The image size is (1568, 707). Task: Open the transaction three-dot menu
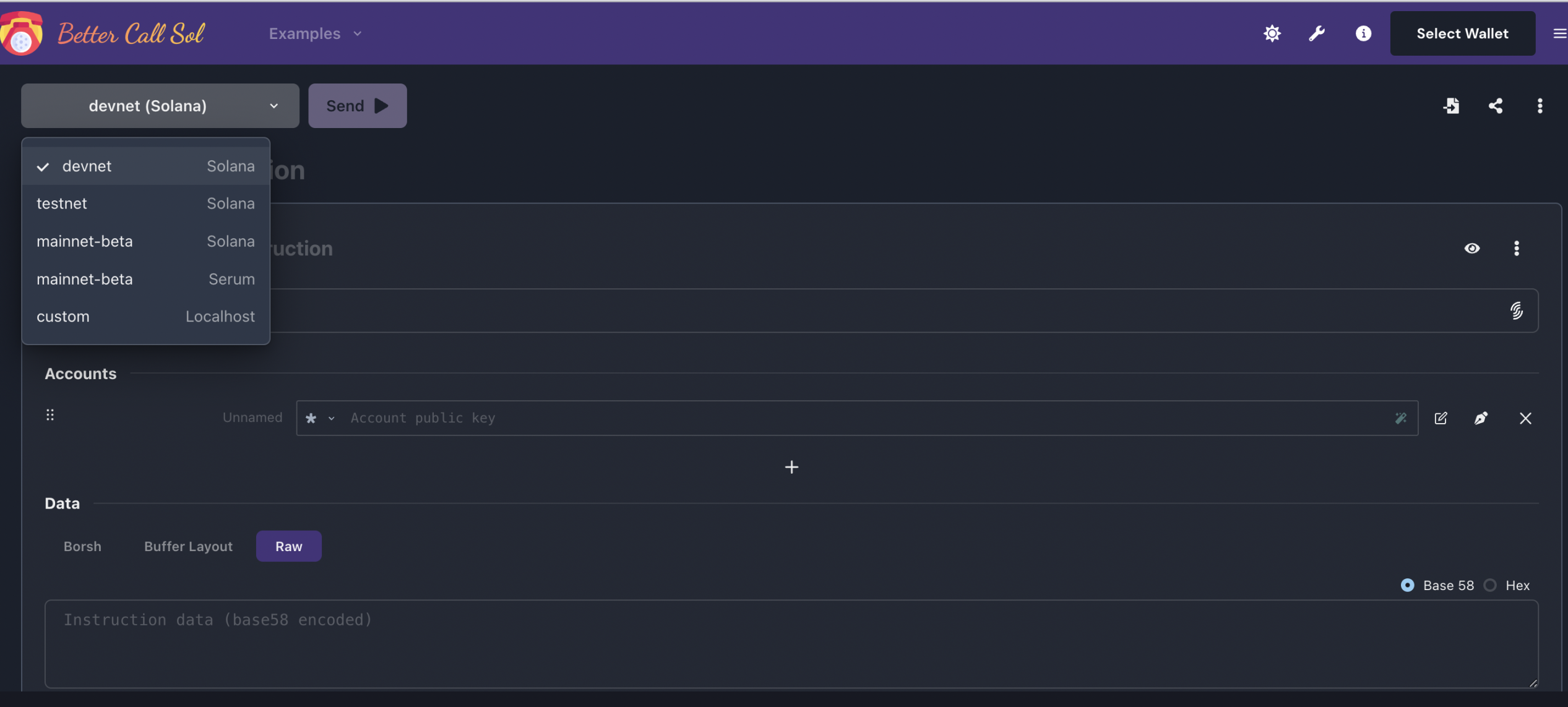(x=1540, y=106)
